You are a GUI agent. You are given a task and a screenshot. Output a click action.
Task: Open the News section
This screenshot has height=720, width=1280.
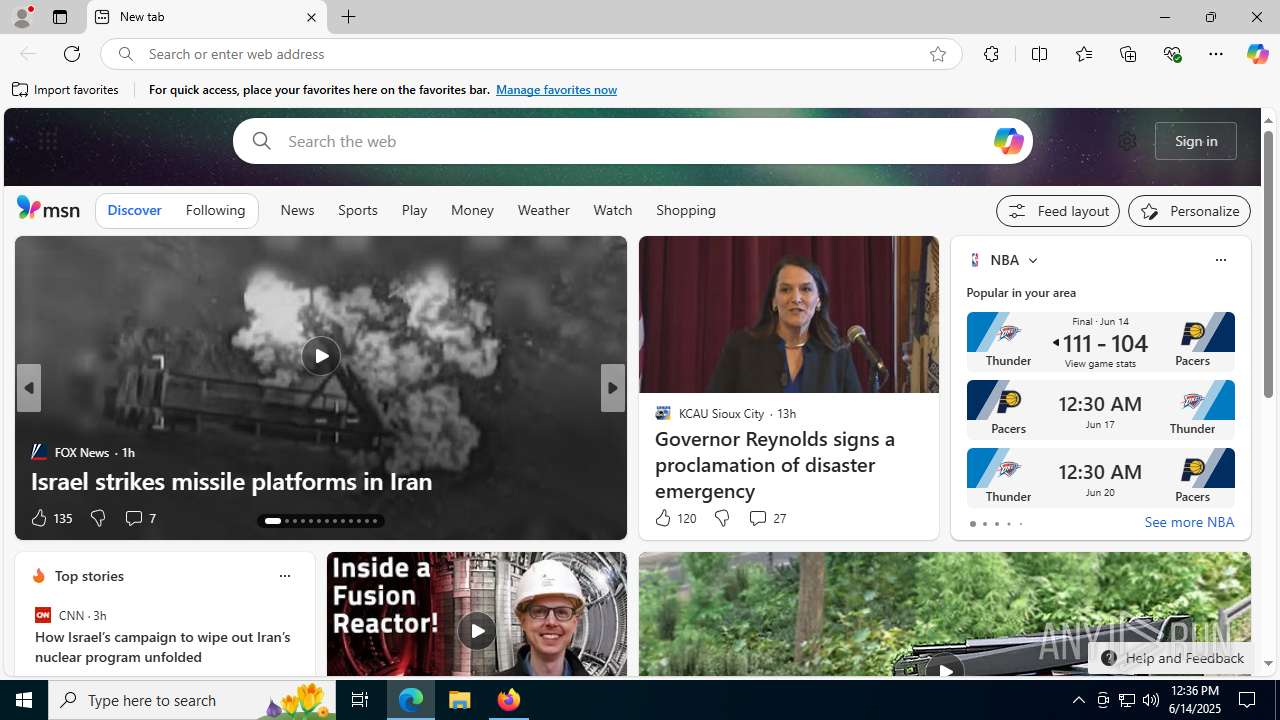(297, 211)
